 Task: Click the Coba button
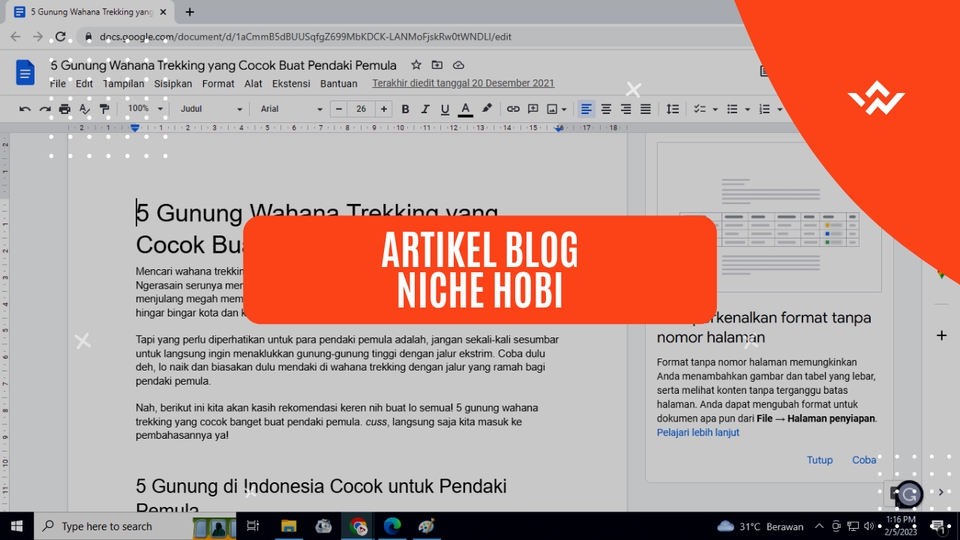click(x=864, y=460)
